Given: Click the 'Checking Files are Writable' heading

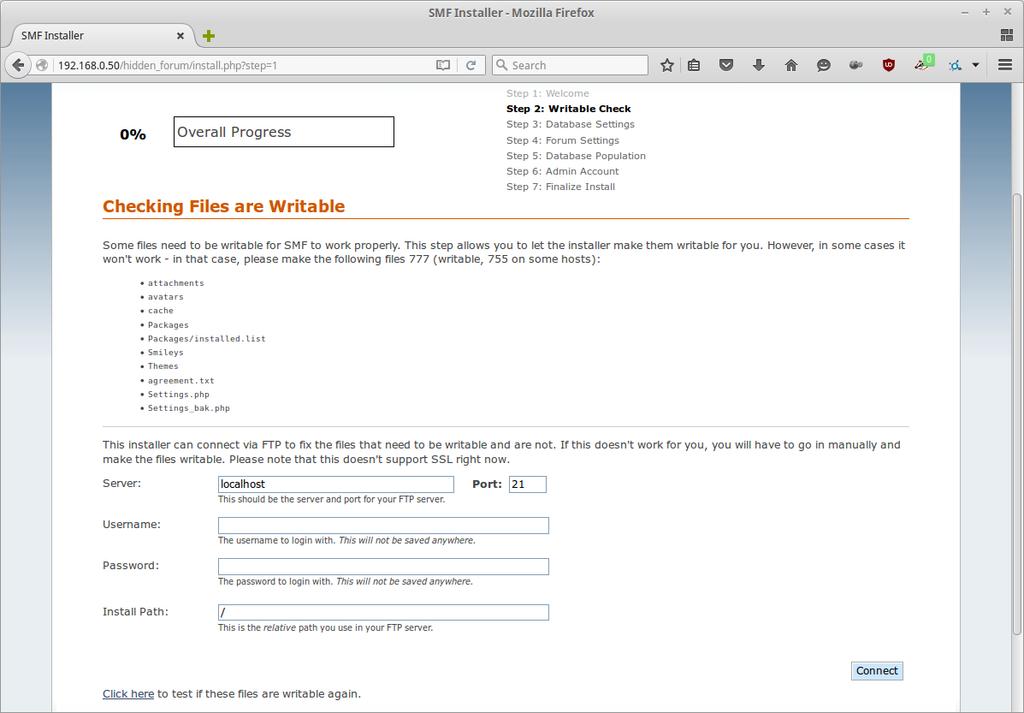Looking at the screenshot, I should [223, 206].
